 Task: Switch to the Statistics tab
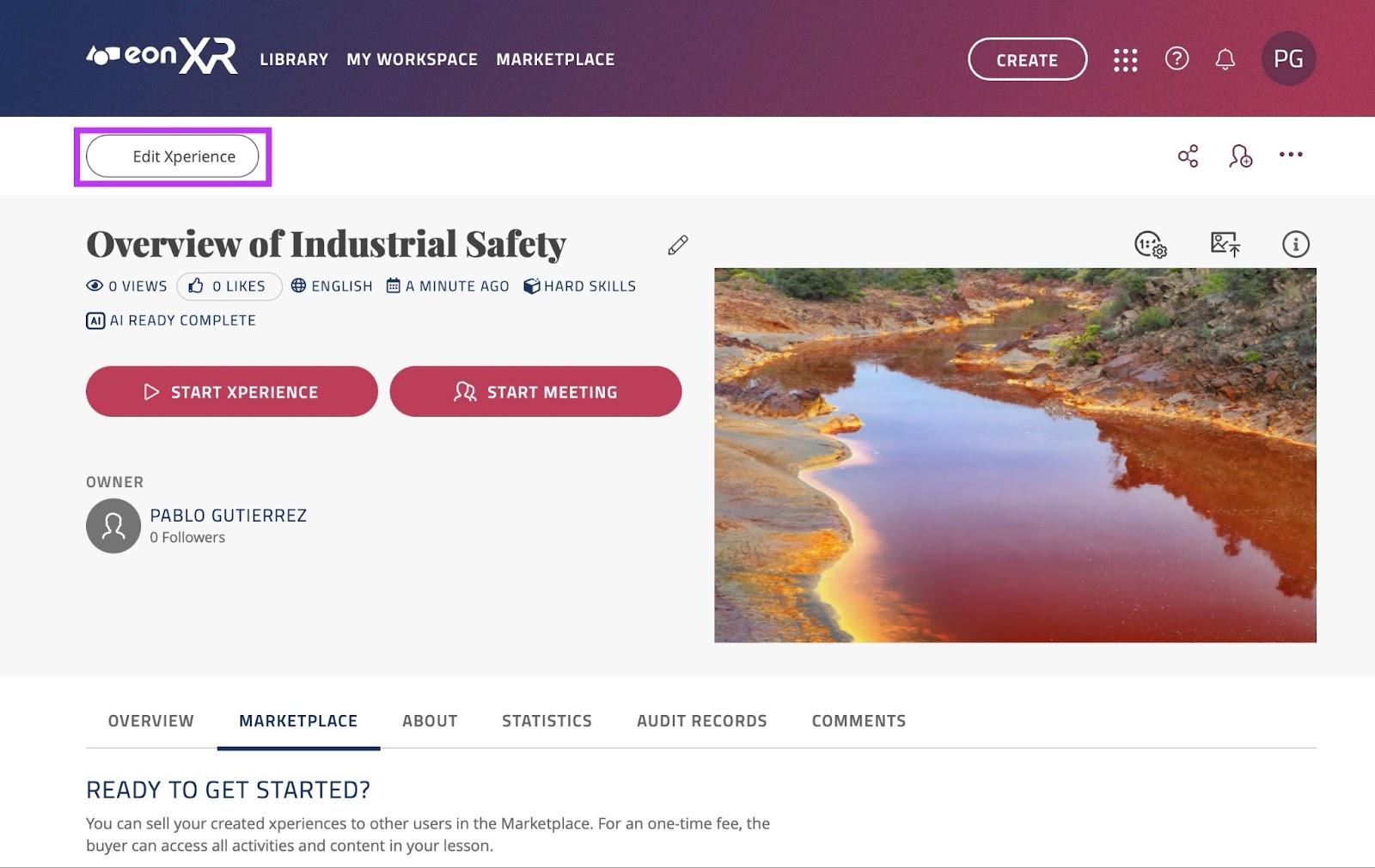pos(547,721)
